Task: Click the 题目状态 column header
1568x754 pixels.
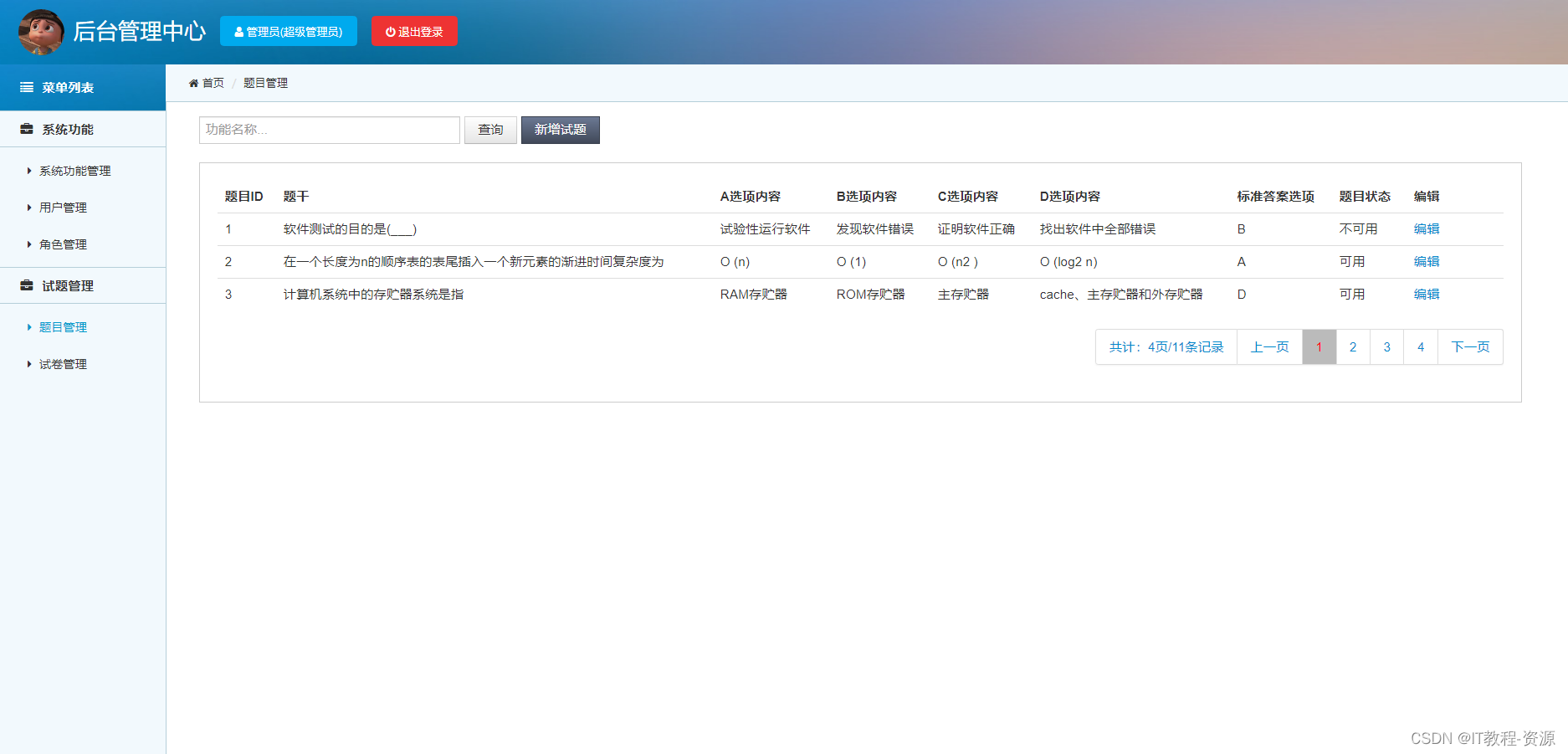Action: pyautogui.click(x=1365, y=197)
